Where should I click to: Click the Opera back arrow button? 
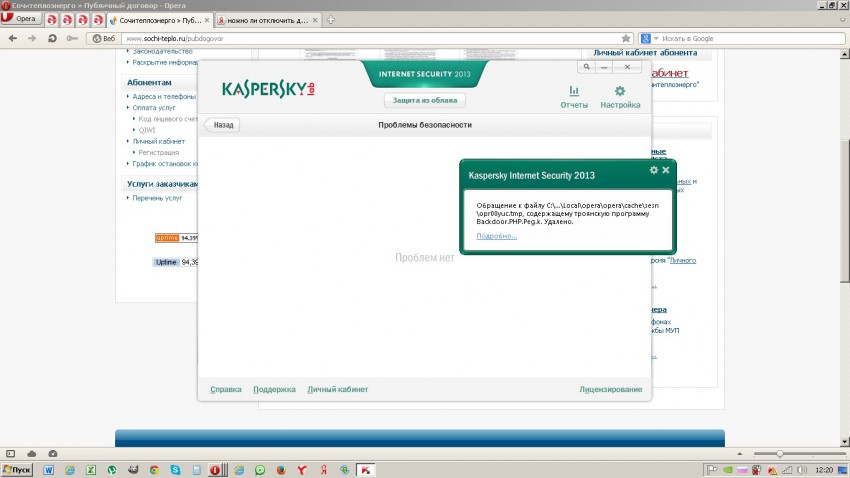[x=11, y=38]
